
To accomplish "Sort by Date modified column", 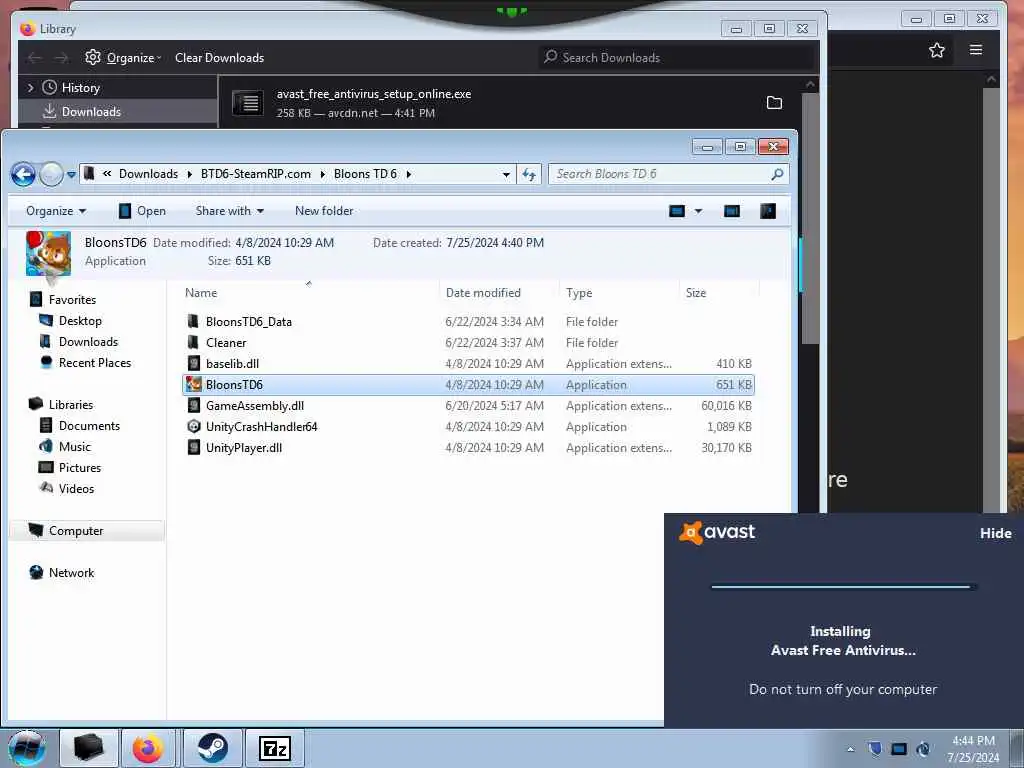I will click(x=483, y=293).
